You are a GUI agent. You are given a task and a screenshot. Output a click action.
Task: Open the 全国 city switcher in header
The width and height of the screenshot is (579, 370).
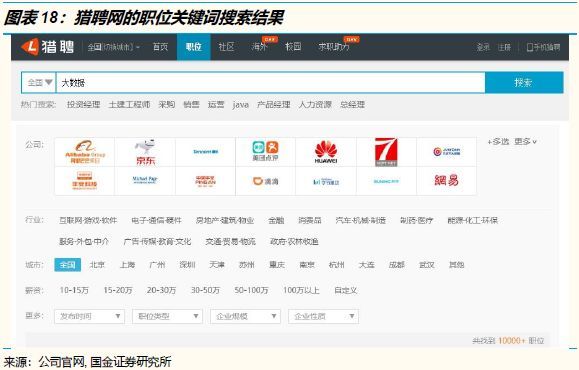(113, 47)
